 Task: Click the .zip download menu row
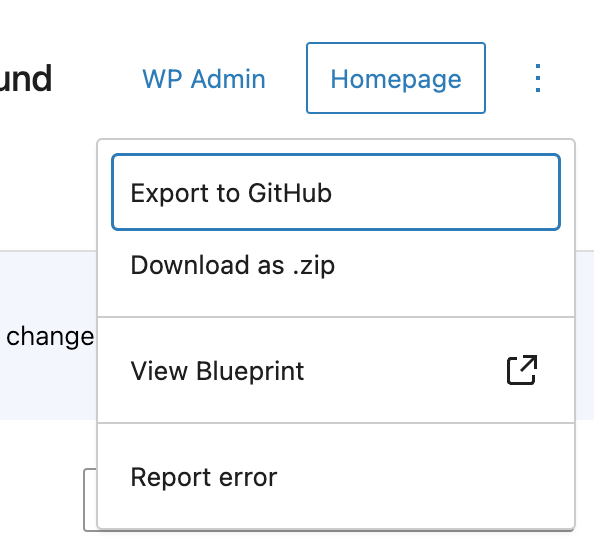[336, 265]
